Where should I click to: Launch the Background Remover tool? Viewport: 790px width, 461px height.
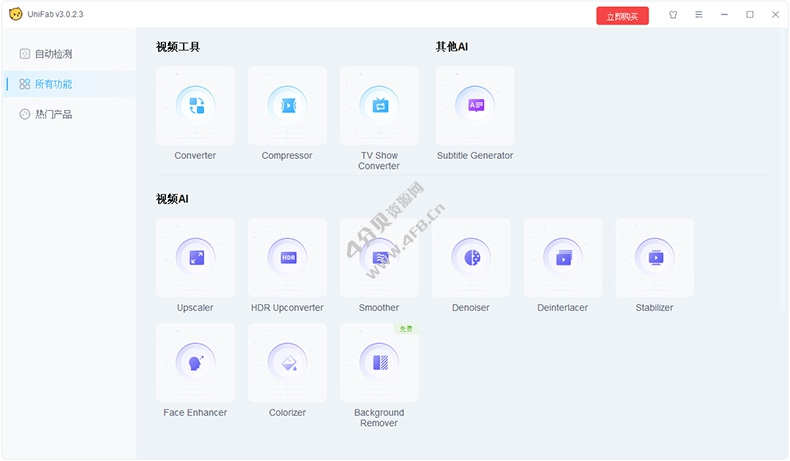(x=379, y=362)
